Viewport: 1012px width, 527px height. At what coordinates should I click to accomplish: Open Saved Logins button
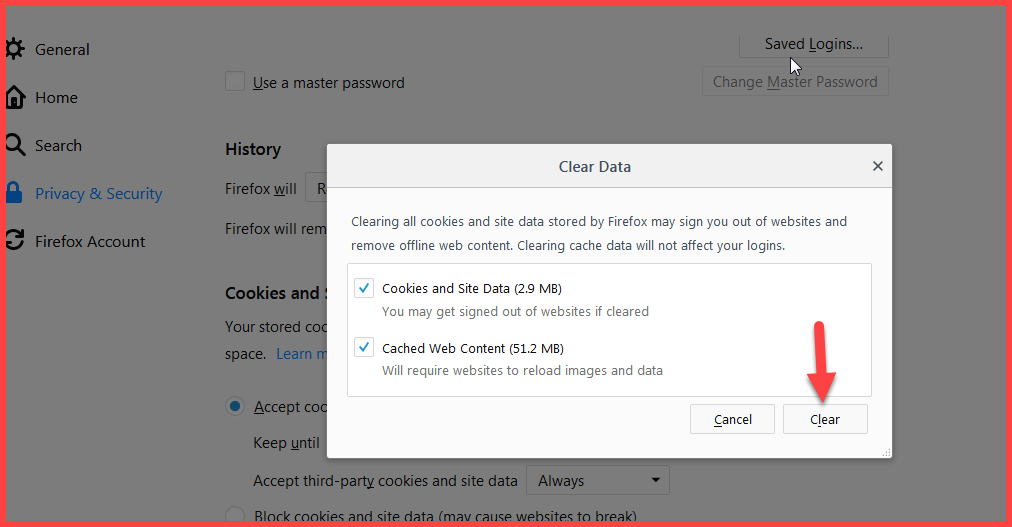tap(814, 45)
